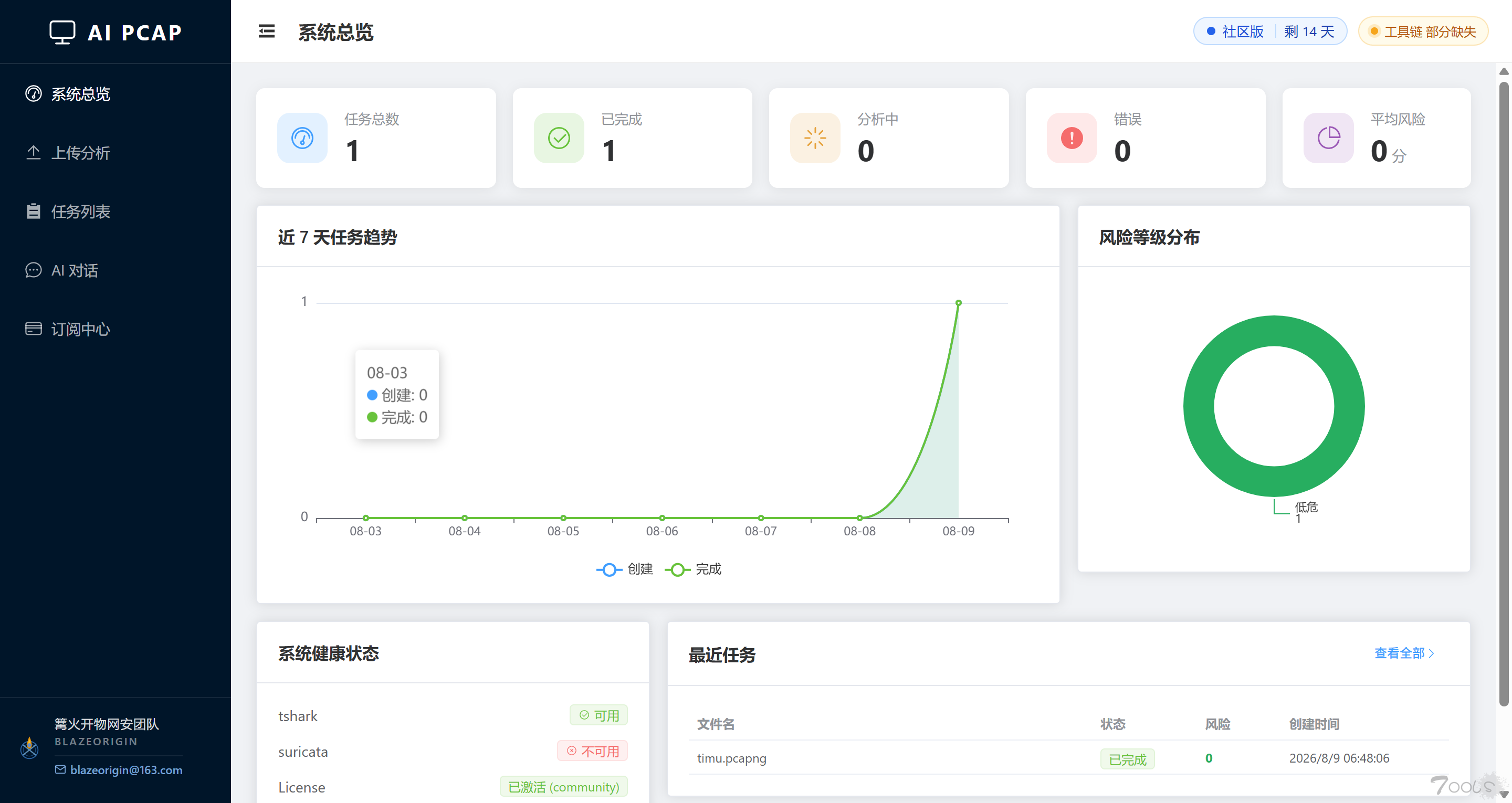1512x803 pixels.
Task: Click the chart data point at 08-06
Action: click(x=662, y=517)
